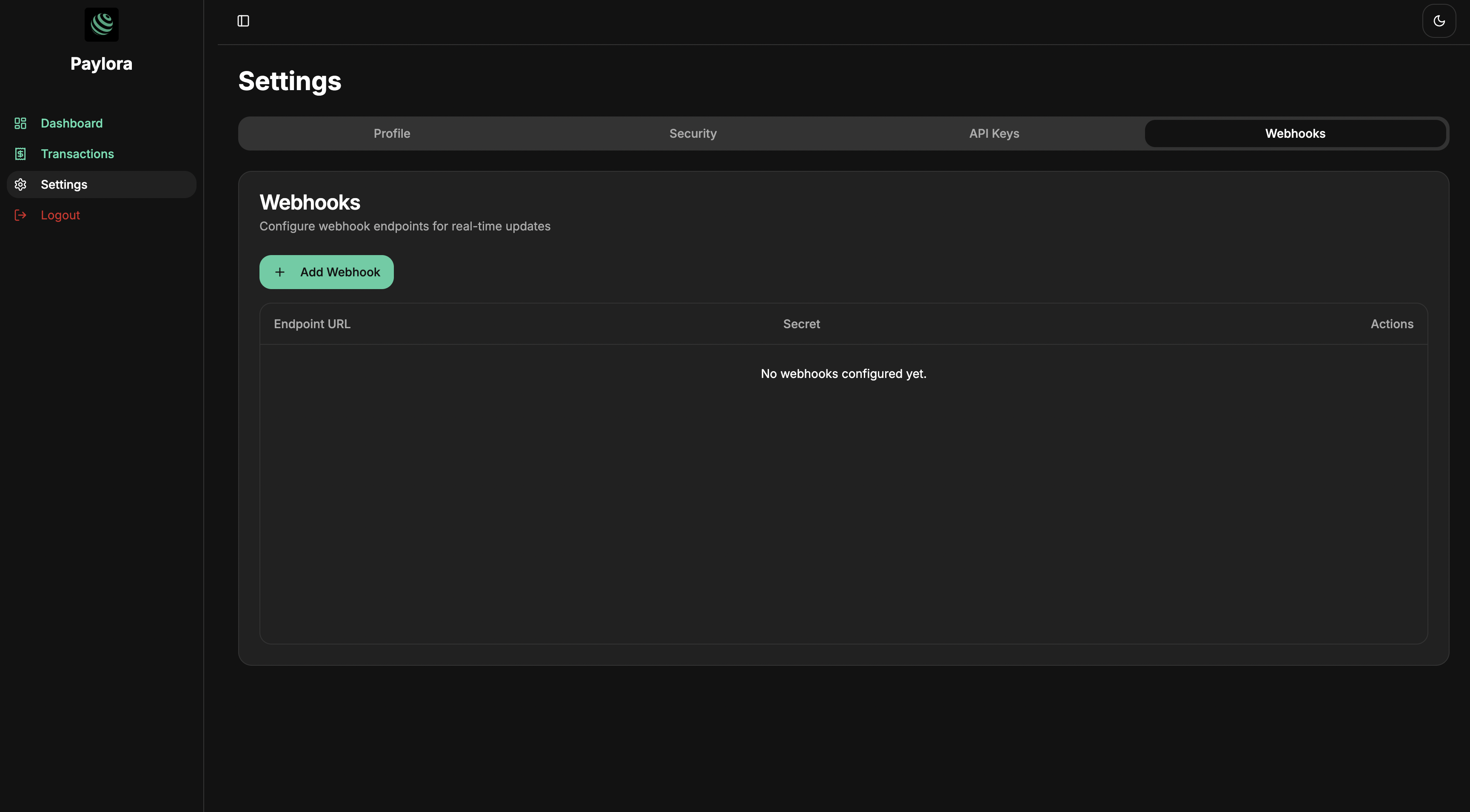The image size is (1470, 812).
Task: Open the API Keys settings section
Action: pos(994,133)
